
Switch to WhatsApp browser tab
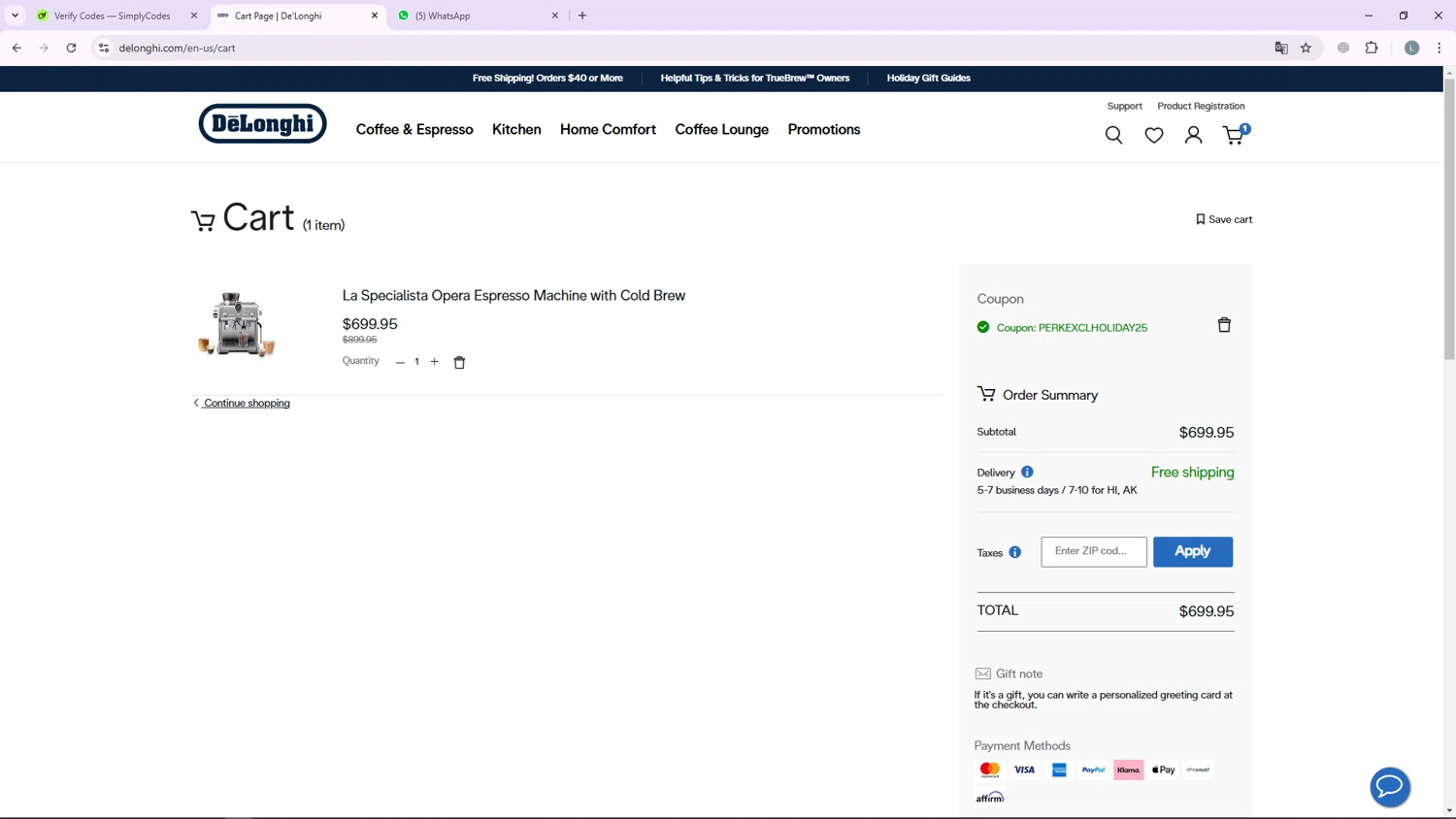[x=476, y=16]
